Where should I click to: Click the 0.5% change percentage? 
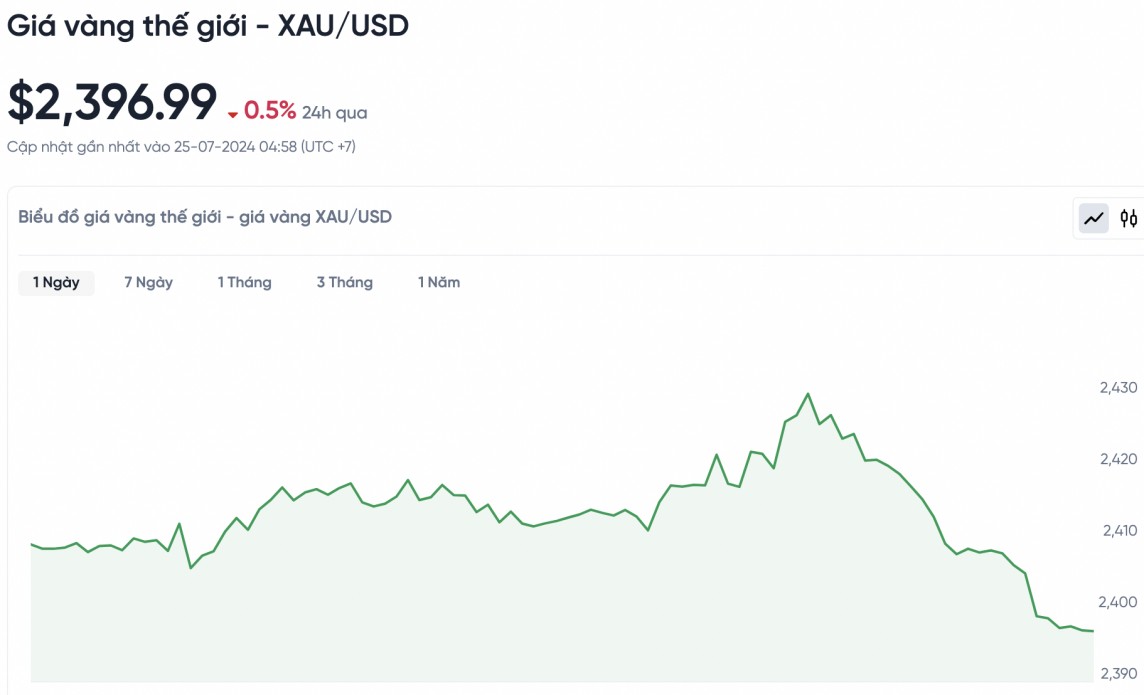point(270,110)
